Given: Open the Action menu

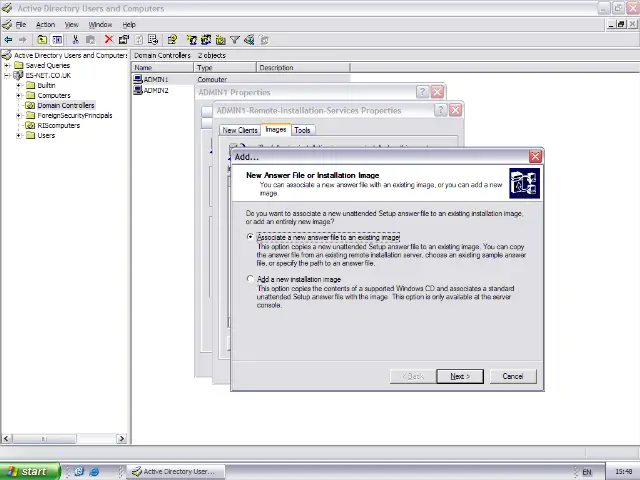Looking at the screenshot, I should [x=45, y=24].
